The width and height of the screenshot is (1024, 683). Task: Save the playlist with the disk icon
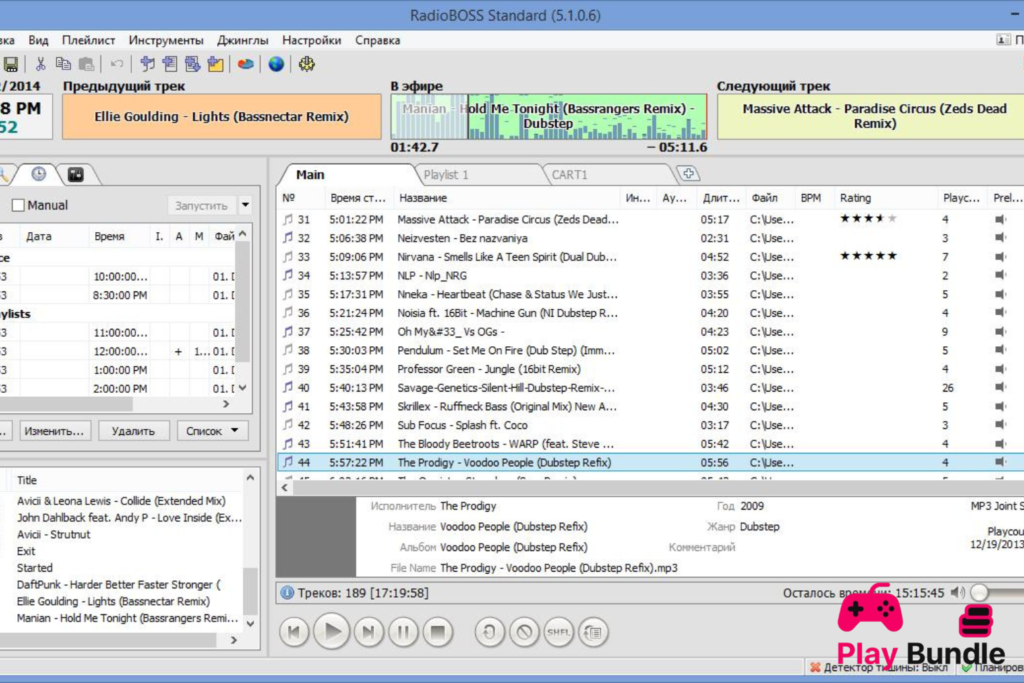[x=11, y=63]
